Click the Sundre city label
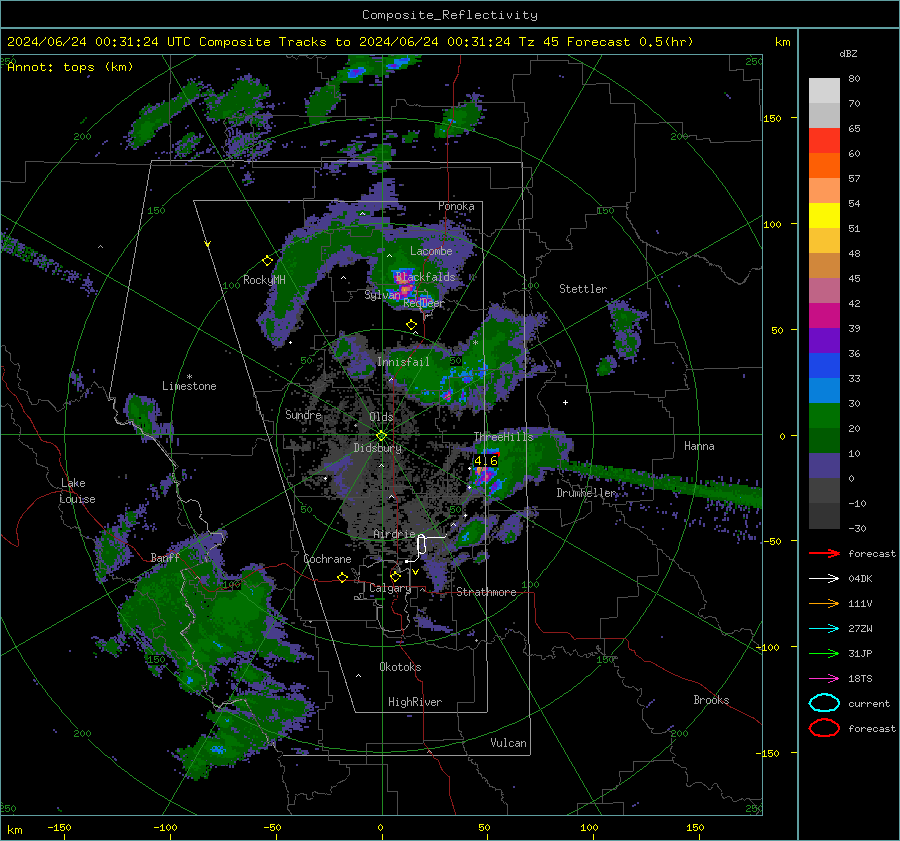900x841 pixels. (x=303, y=414)
